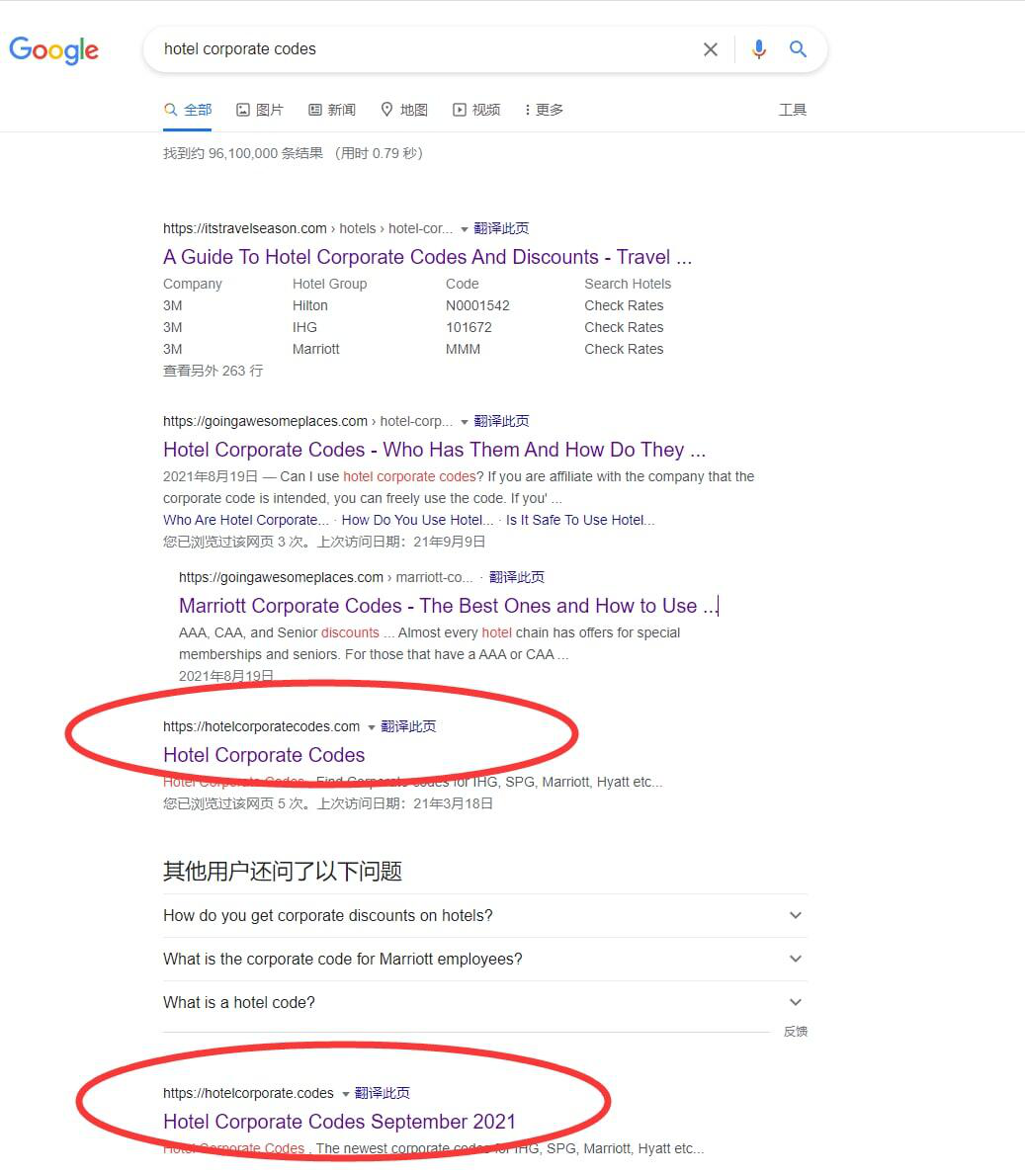The image size is (1025, 1176).
Task: Click 查看另外 263 行 to see more rows
Action: coord(214,371)
